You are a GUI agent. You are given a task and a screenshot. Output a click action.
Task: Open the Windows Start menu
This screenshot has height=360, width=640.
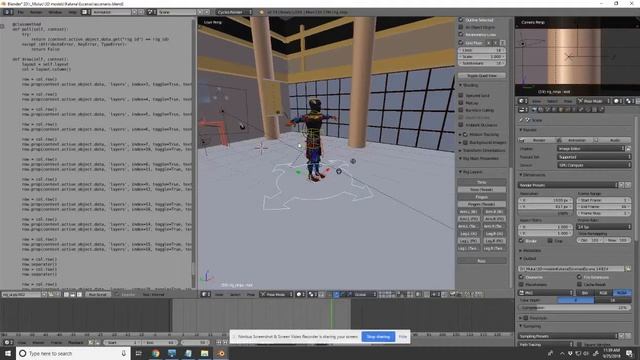(x=8, y=353)
